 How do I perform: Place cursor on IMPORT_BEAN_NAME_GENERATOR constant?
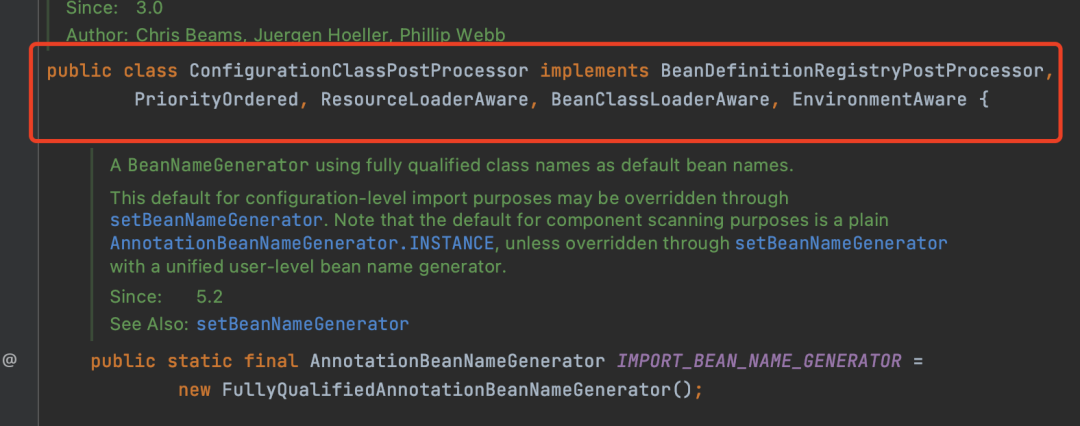(759, 361)
